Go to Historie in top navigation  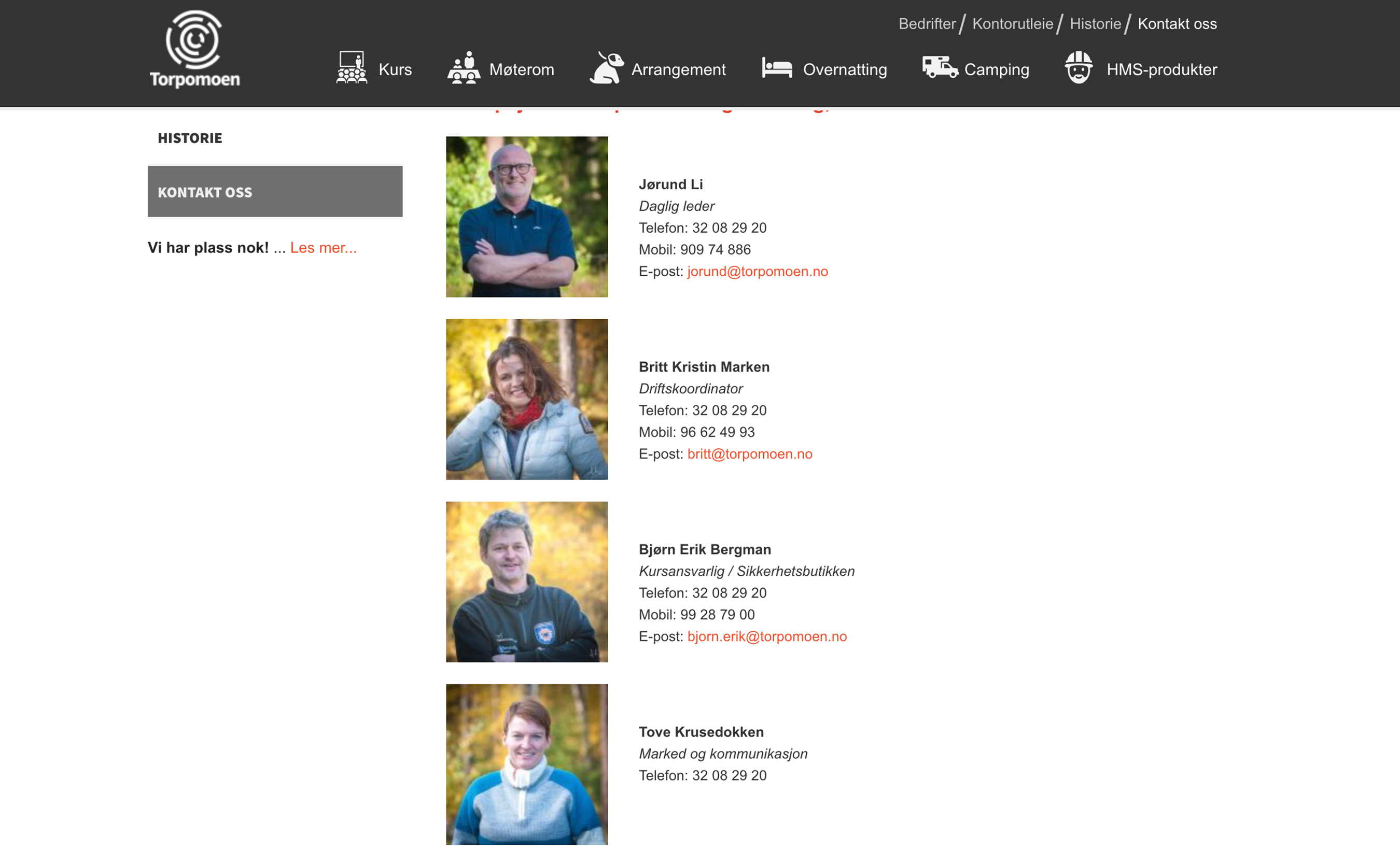pyautogui.click(x=1095, y=24)
